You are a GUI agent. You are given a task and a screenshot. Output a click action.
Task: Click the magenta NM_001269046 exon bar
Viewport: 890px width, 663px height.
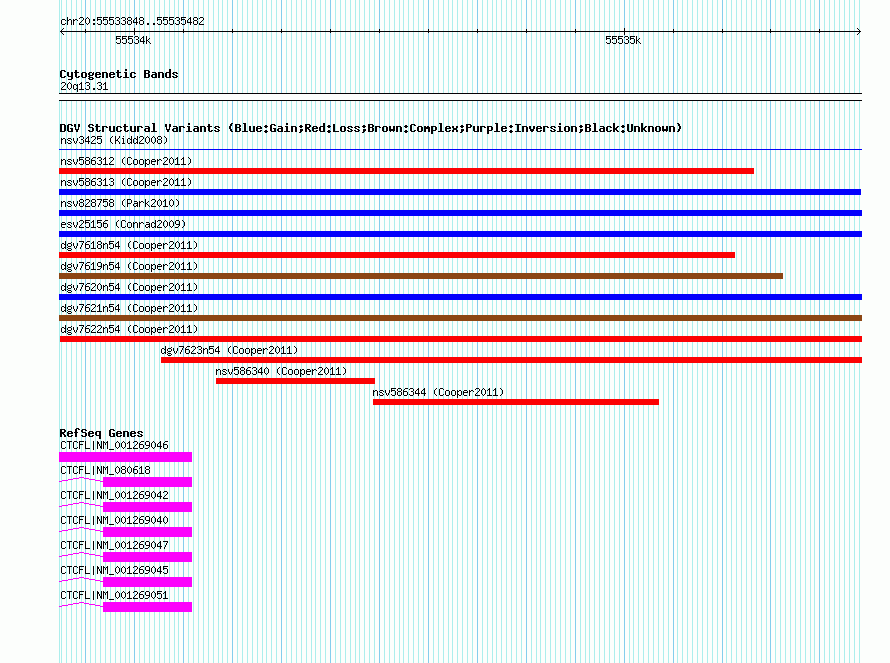(x=125, y=457)
